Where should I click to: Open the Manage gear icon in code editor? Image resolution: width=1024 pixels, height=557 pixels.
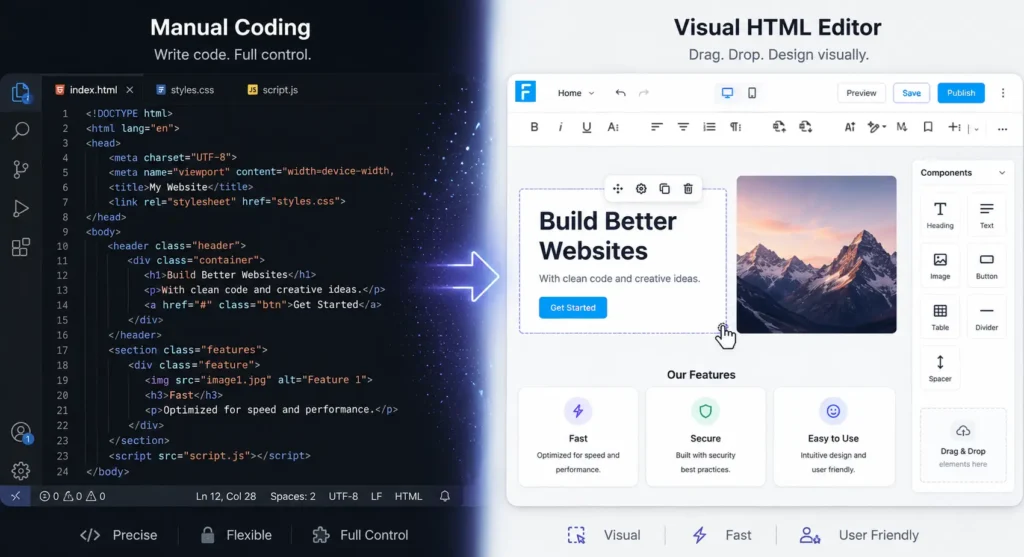tap(20, 470)
